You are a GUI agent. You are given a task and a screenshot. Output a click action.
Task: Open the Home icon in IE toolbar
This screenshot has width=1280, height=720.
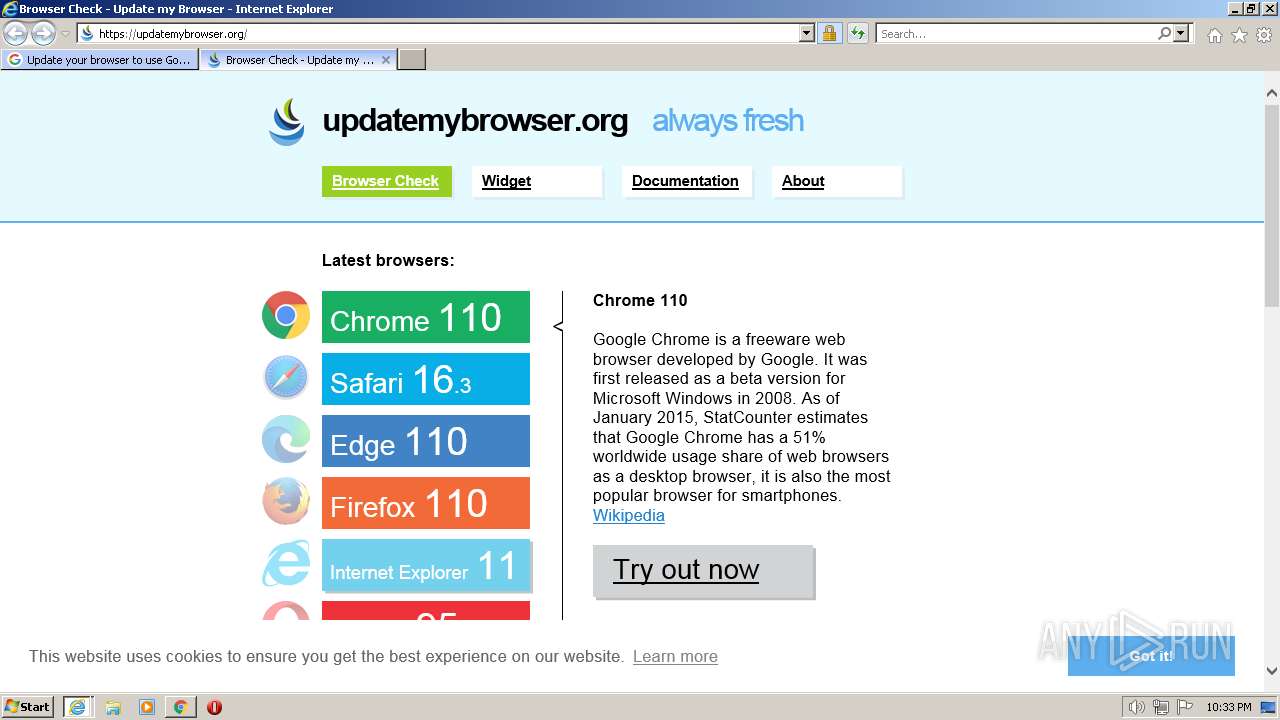coord(1214,35)
